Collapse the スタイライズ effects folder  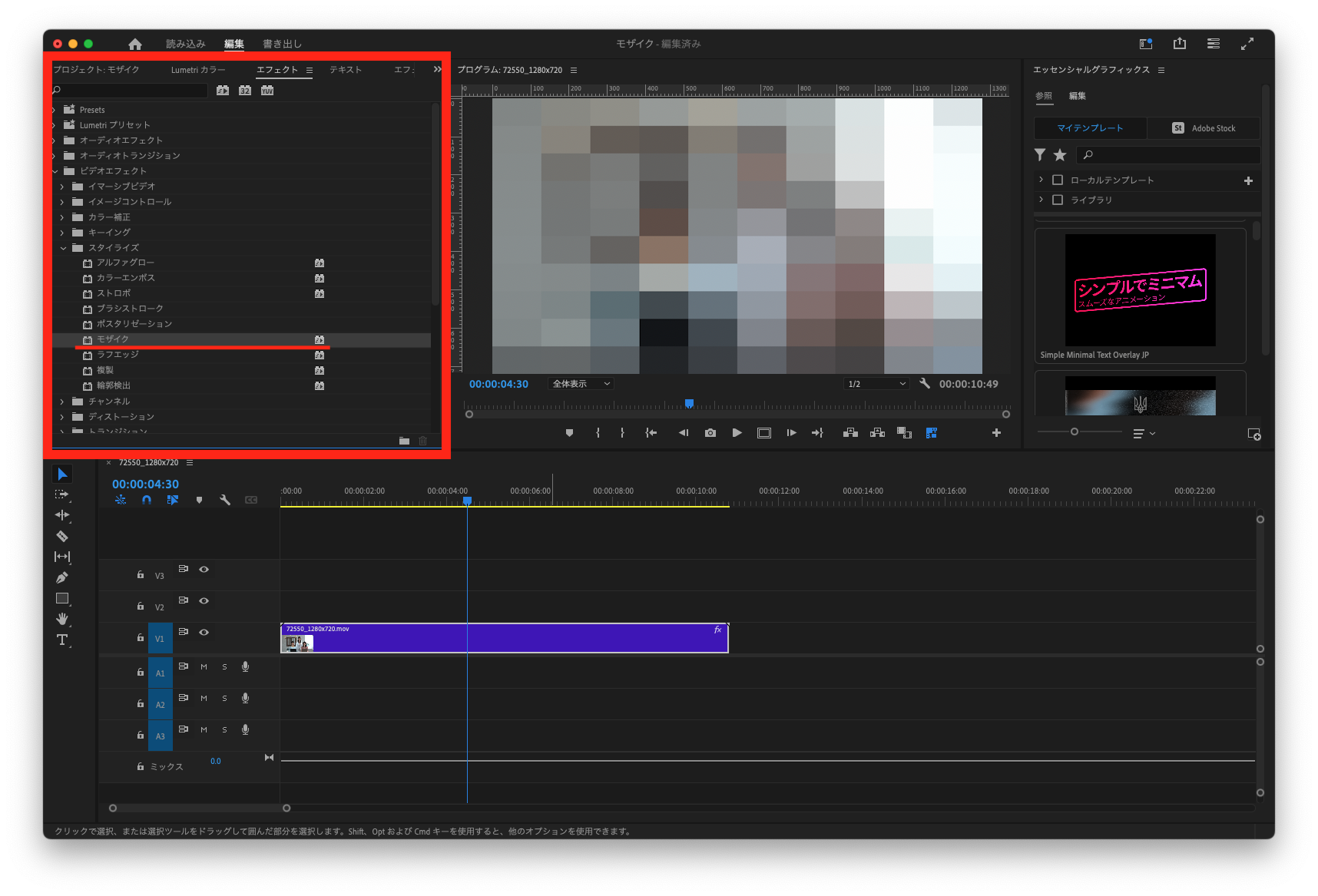(x=64, y=247)
